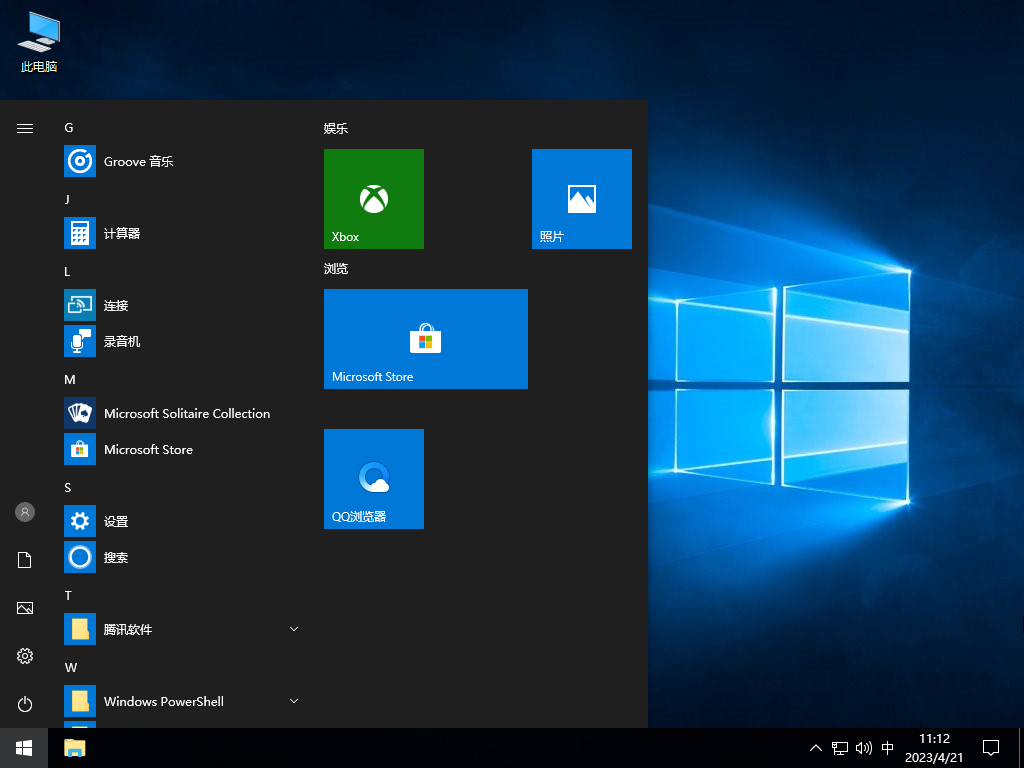Open the 照片 tile
Screen dimensions: 1024x768
[581, 198]
